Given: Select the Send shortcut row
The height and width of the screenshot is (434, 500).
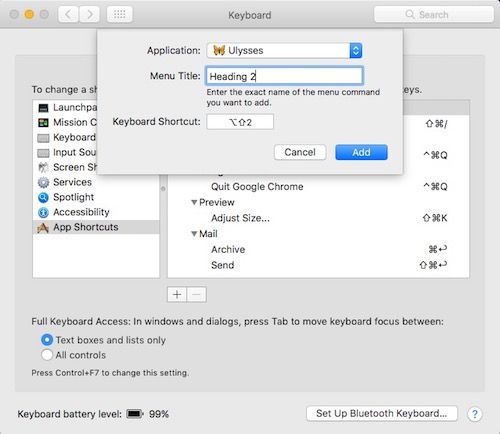Looking at the screenshot, I should [318, 265].
